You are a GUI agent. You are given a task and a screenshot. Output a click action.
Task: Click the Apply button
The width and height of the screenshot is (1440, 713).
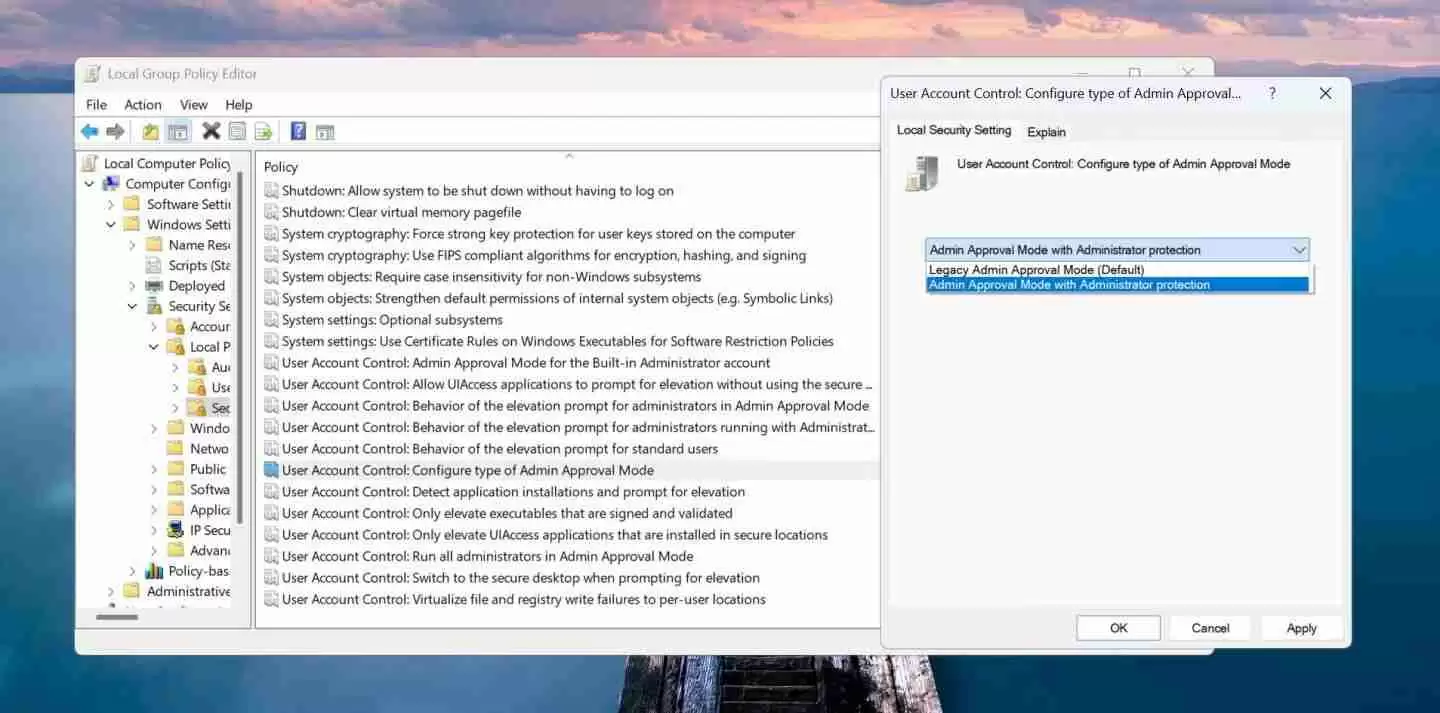(x=1301, y=628)
